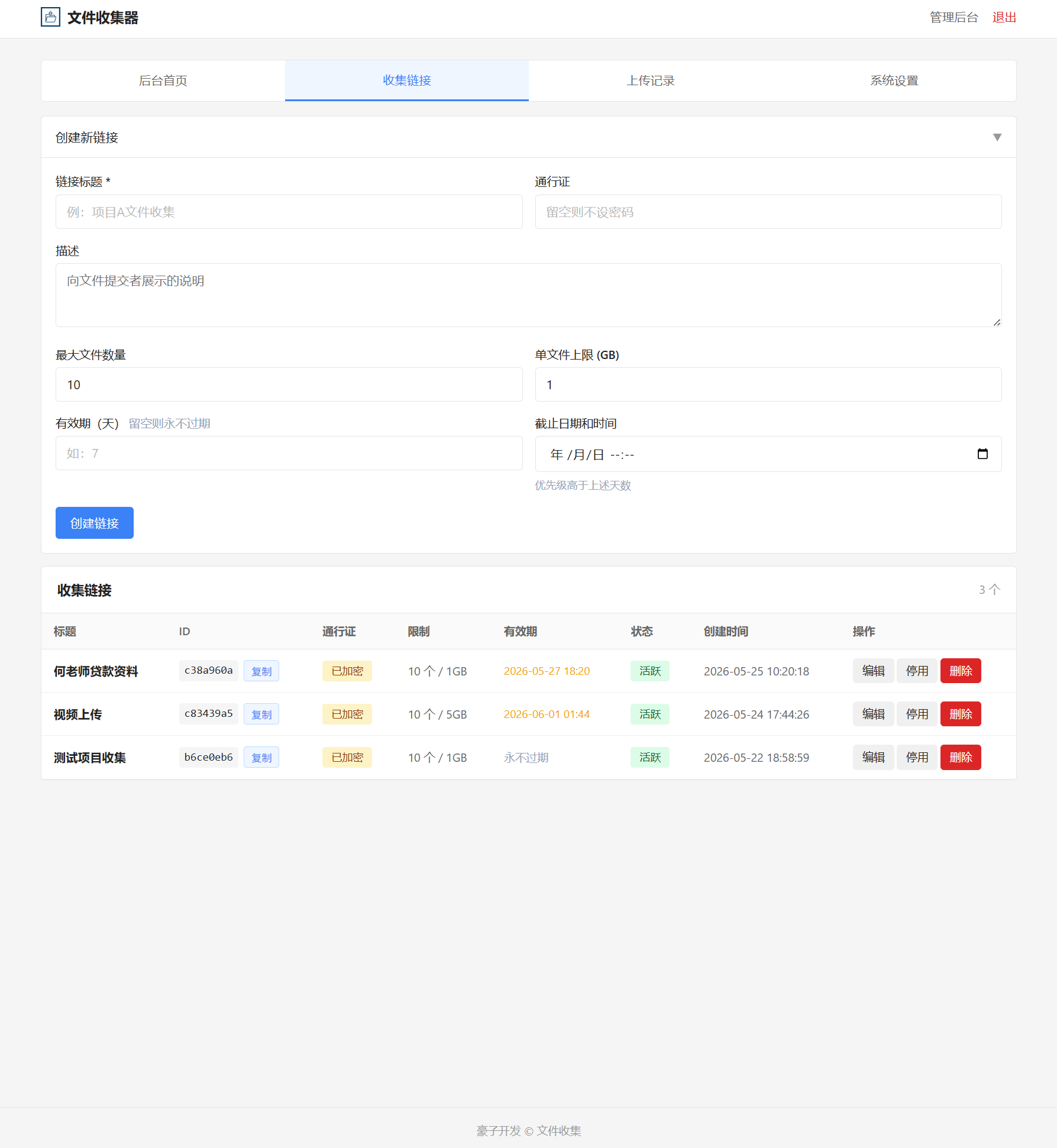The width and height of the screenshot is (1057, 1148).
Task: Open the calendar picker icon in 截止日期和时间
Action: coord(982,454)
